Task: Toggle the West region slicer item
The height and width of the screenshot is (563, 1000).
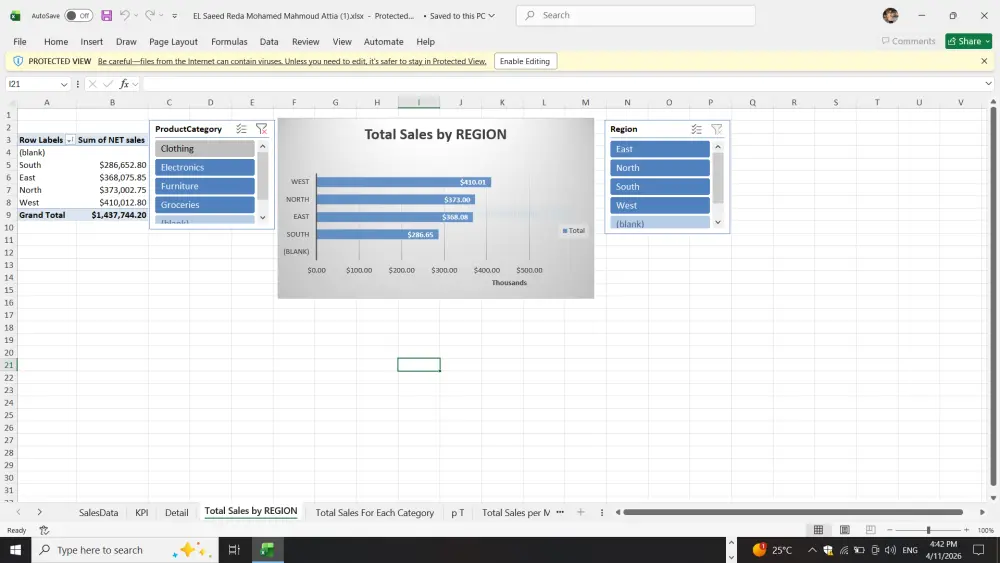Action: coord(659,205)
